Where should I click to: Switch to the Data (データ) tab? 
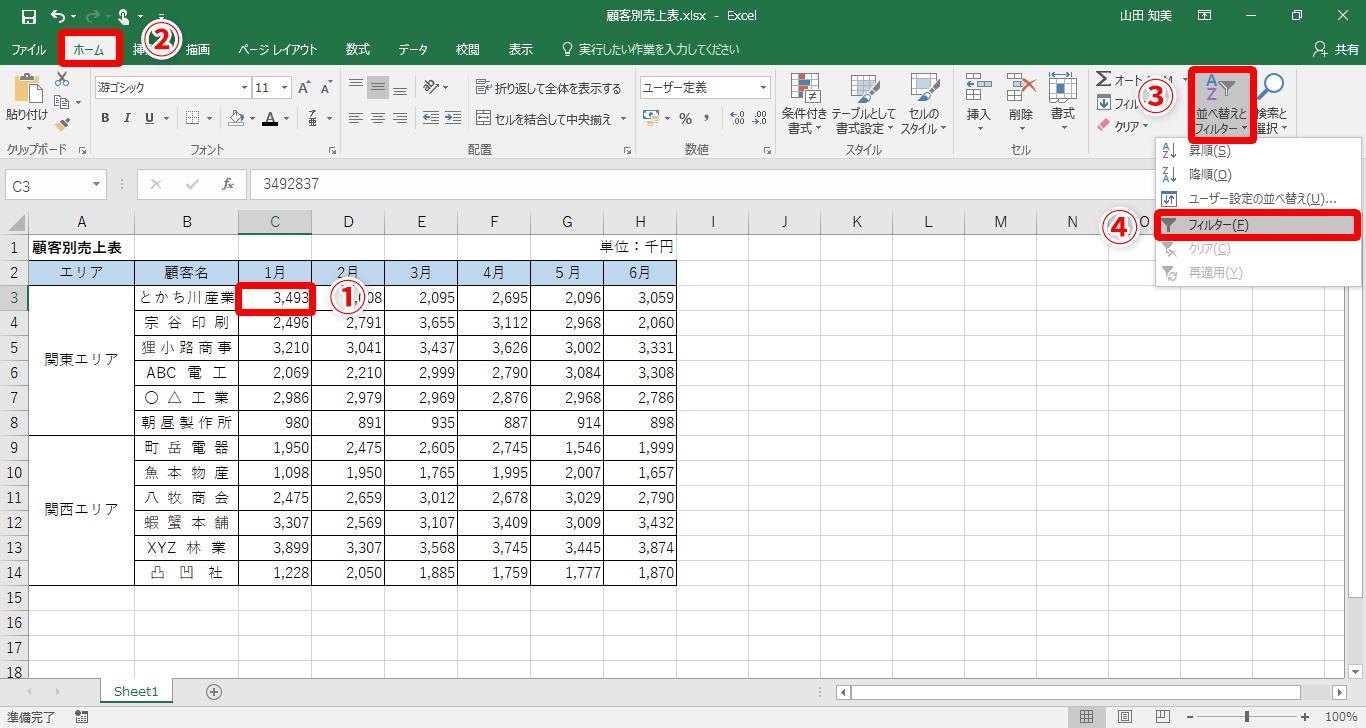pyautogui.click(x=413, y=49)
